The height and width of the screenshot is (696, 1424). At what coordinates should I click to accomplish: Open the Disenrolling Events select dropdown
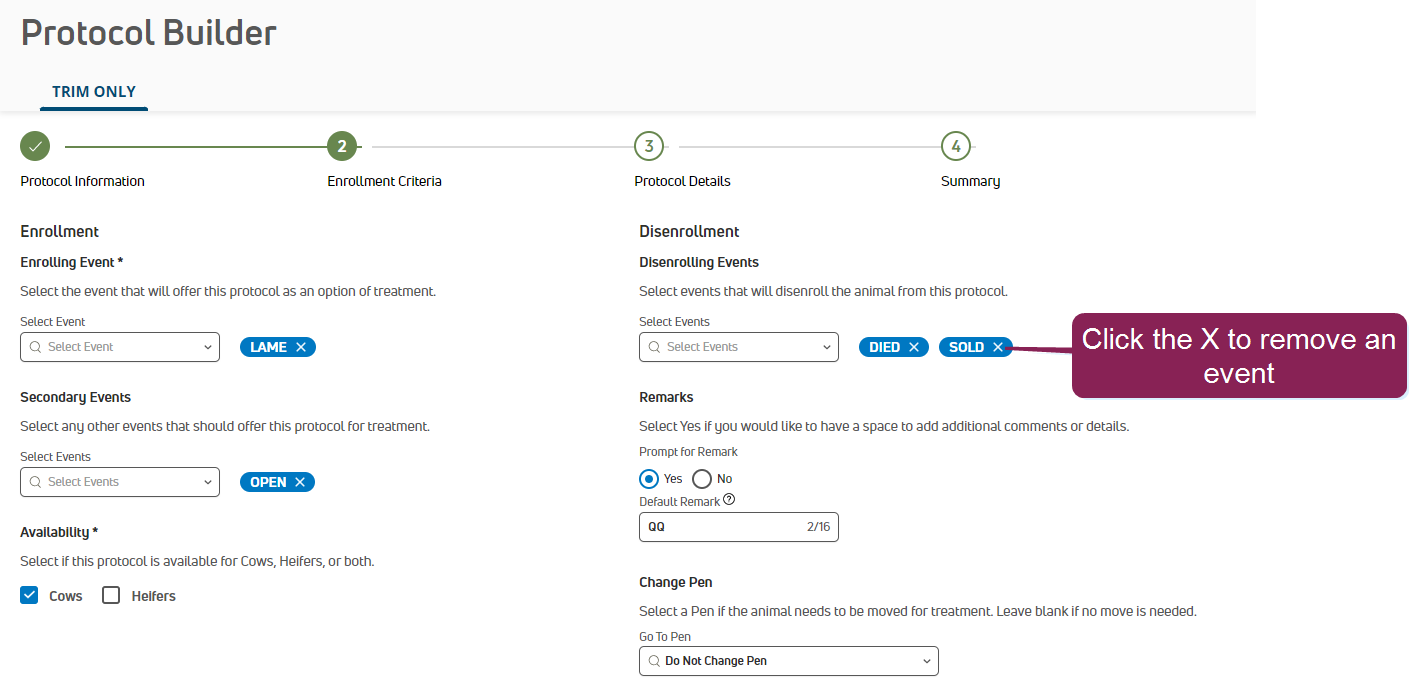(739, 347)
